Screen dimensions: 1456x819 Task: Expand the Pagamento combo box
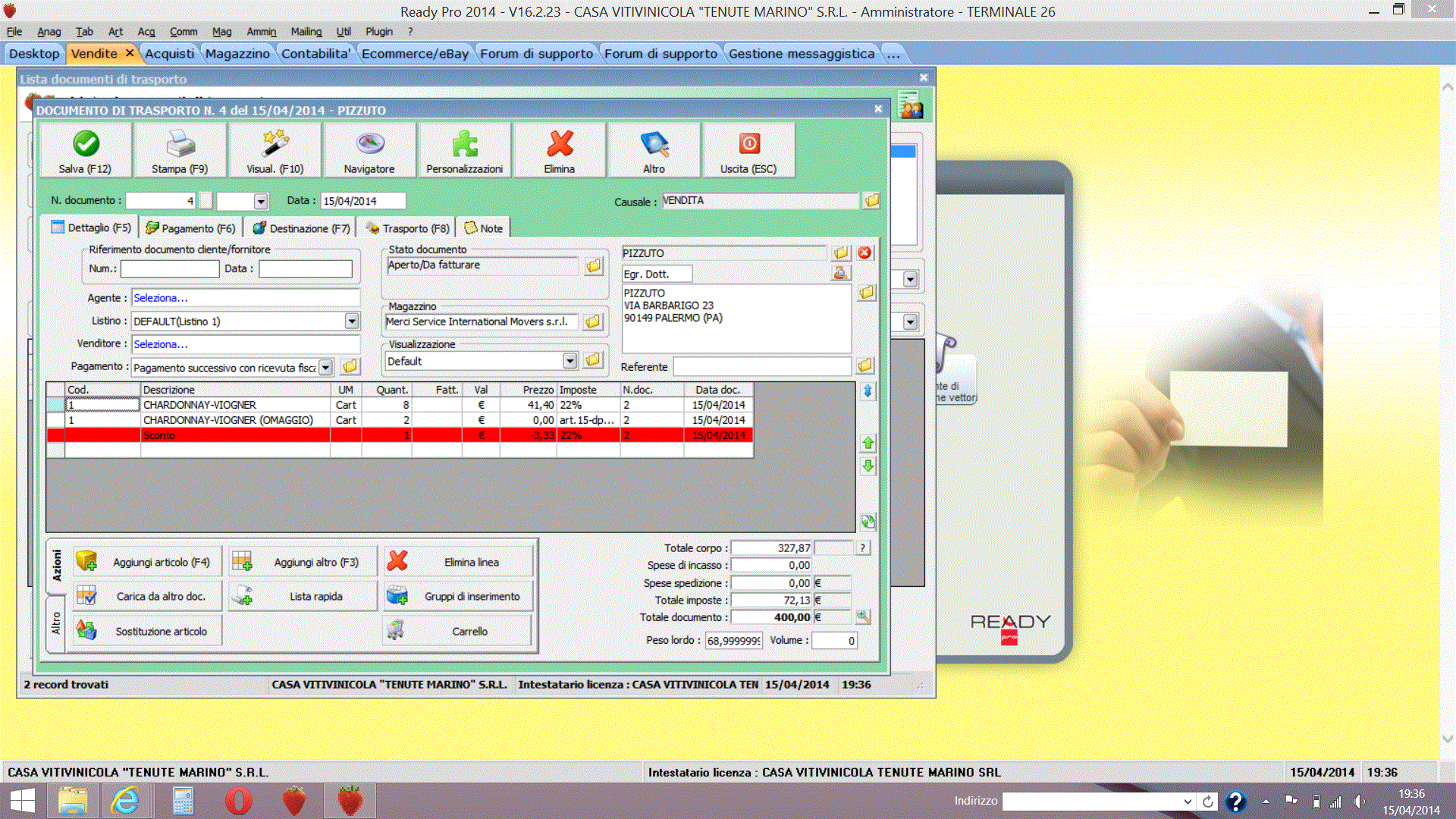point(326,368)
